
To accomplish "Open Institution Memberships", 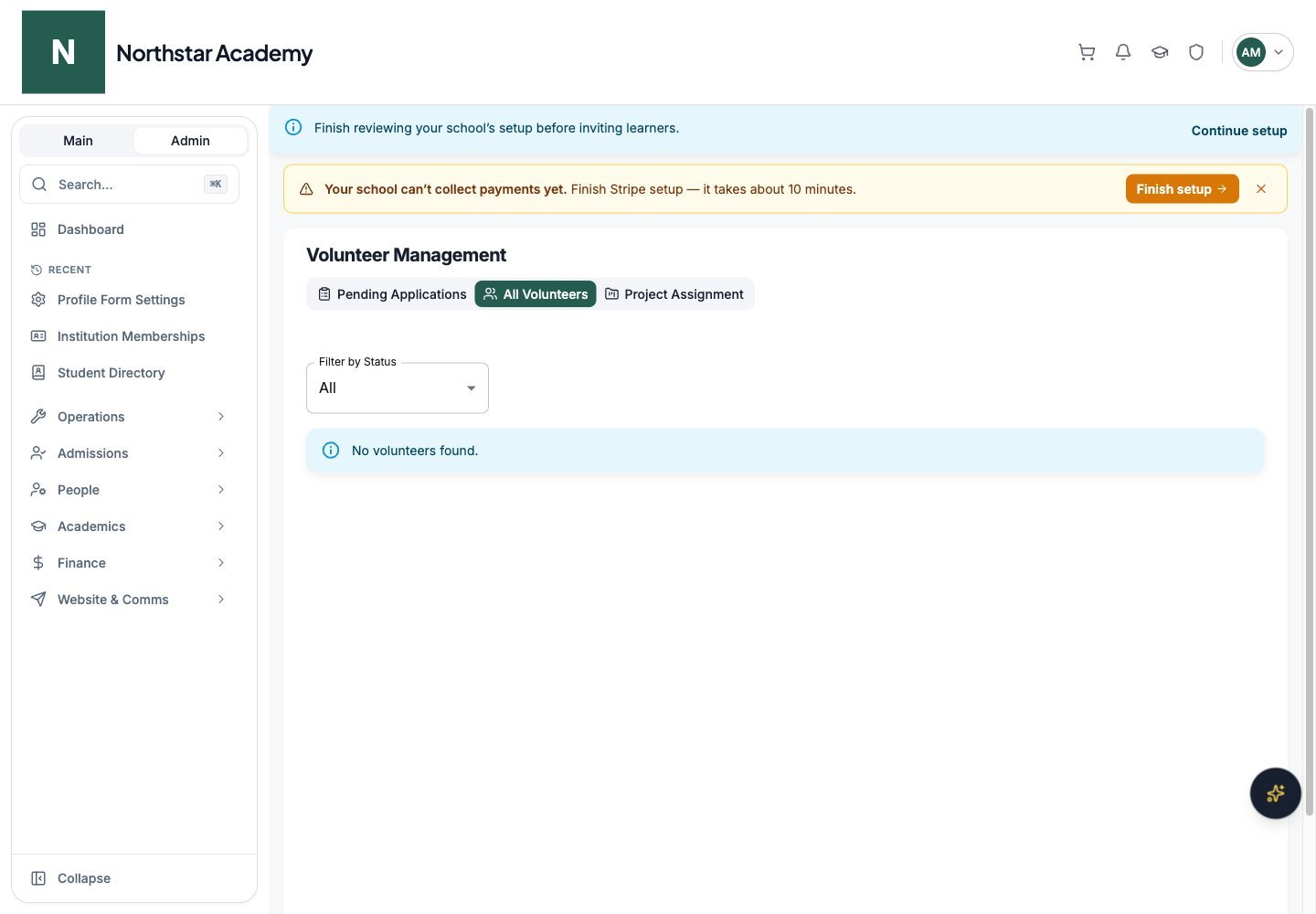I will pos(129,336).
